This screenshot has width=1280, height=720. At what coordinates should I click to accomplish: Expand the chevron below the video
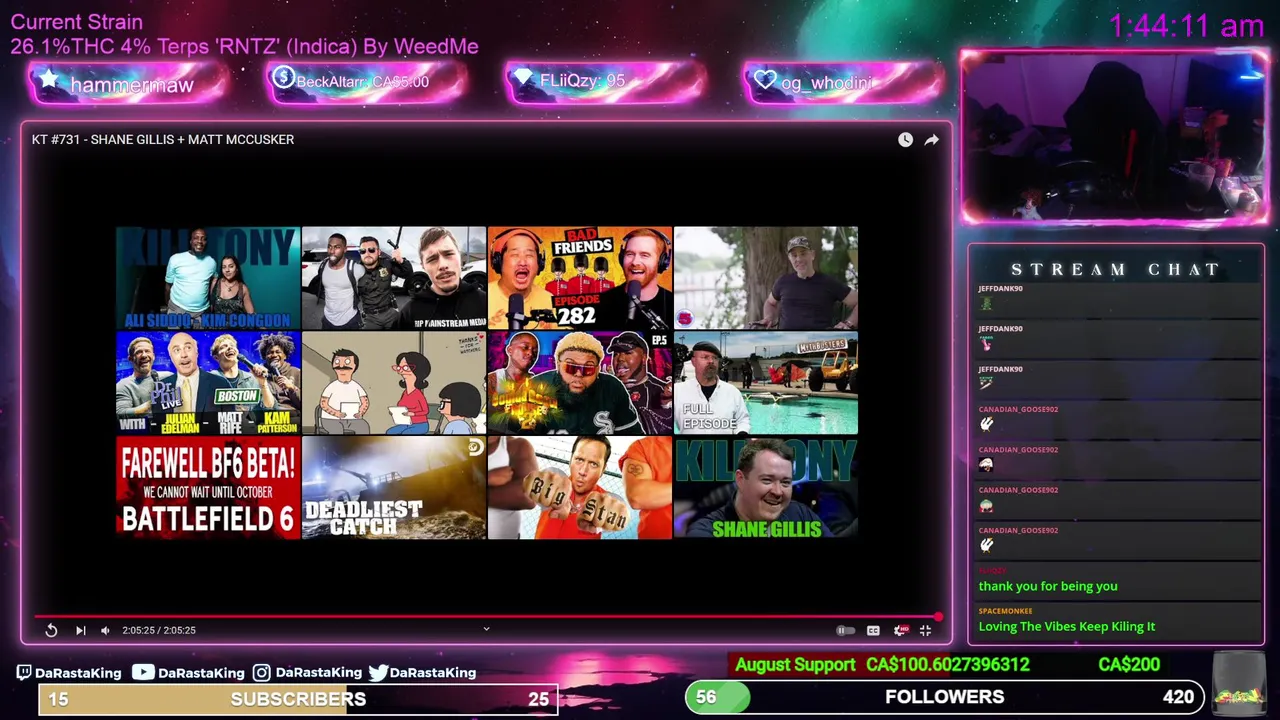click(x=486, y=629)
